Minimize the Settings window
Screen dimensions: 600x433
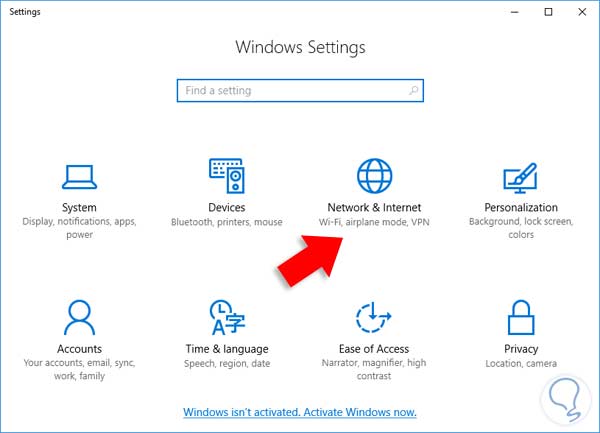coord(515,12)
